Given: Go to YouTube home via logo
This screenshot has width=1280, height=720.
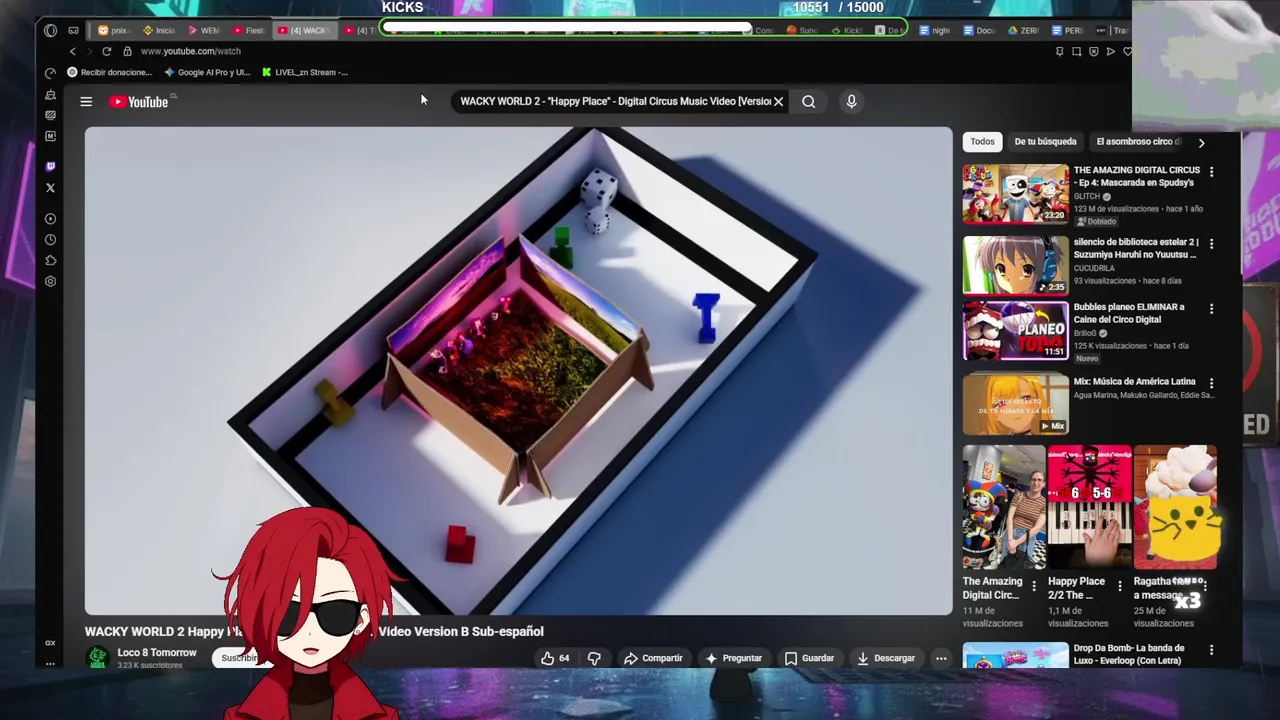Looking at the screenshot, I should 139,101.
